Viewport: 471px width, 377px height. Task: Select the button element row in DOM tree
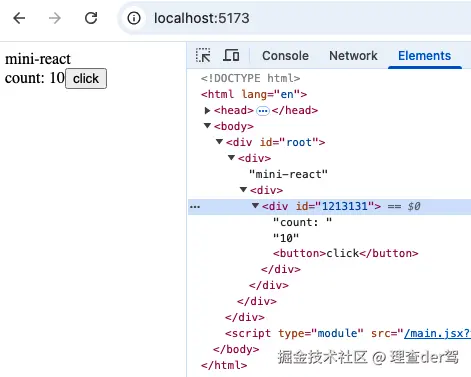tap(346, 253)
